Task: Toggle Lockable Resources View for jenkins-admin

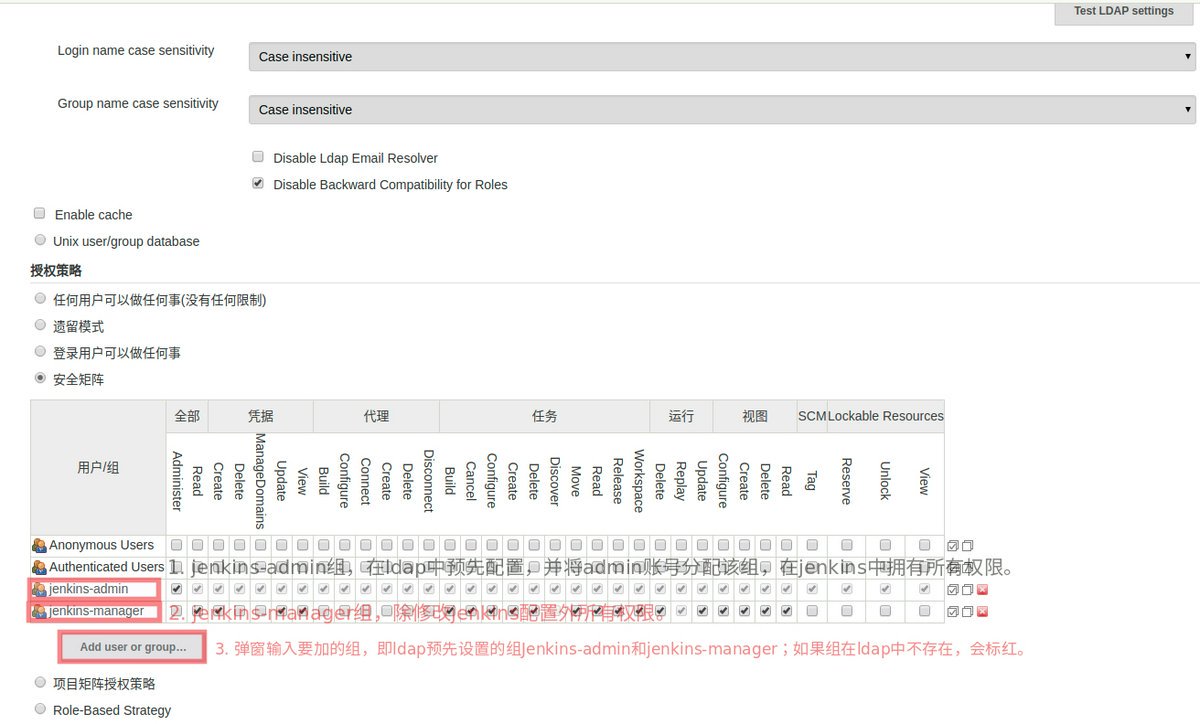Action: click(924, 589)
